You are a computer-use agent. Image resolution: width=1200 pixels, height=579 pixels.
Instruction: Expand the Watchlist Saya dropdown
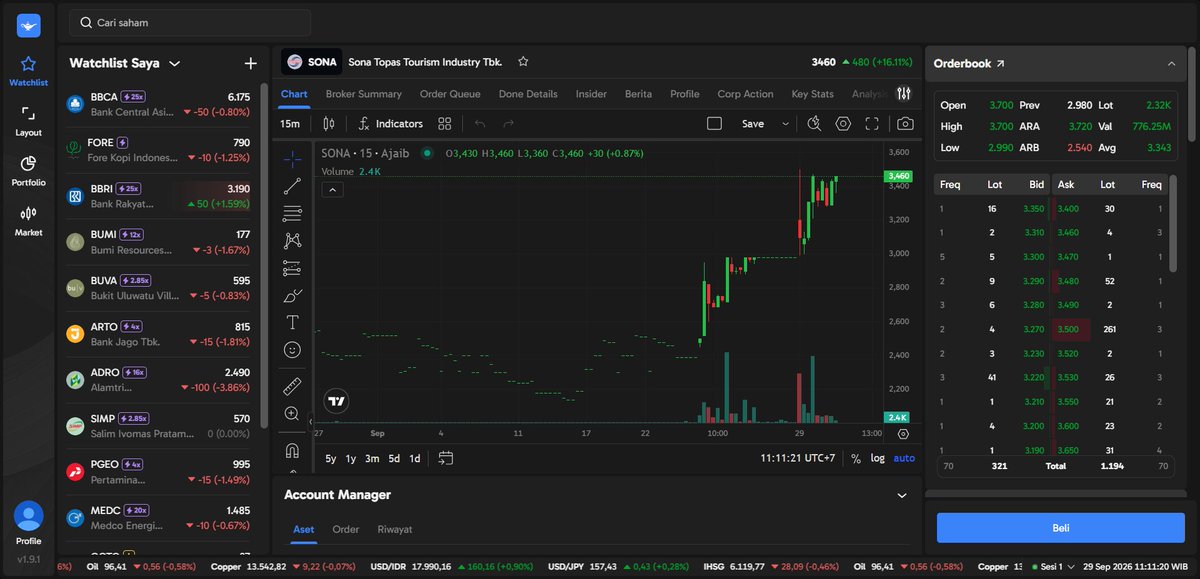pyautogui.click(x=175, y=63)
